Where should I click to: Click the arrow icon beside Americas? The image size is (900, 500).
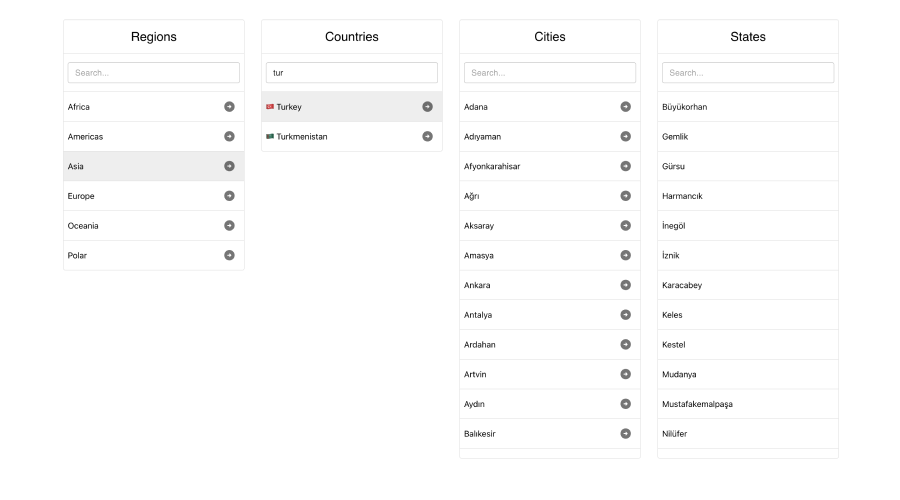(229, 136)
